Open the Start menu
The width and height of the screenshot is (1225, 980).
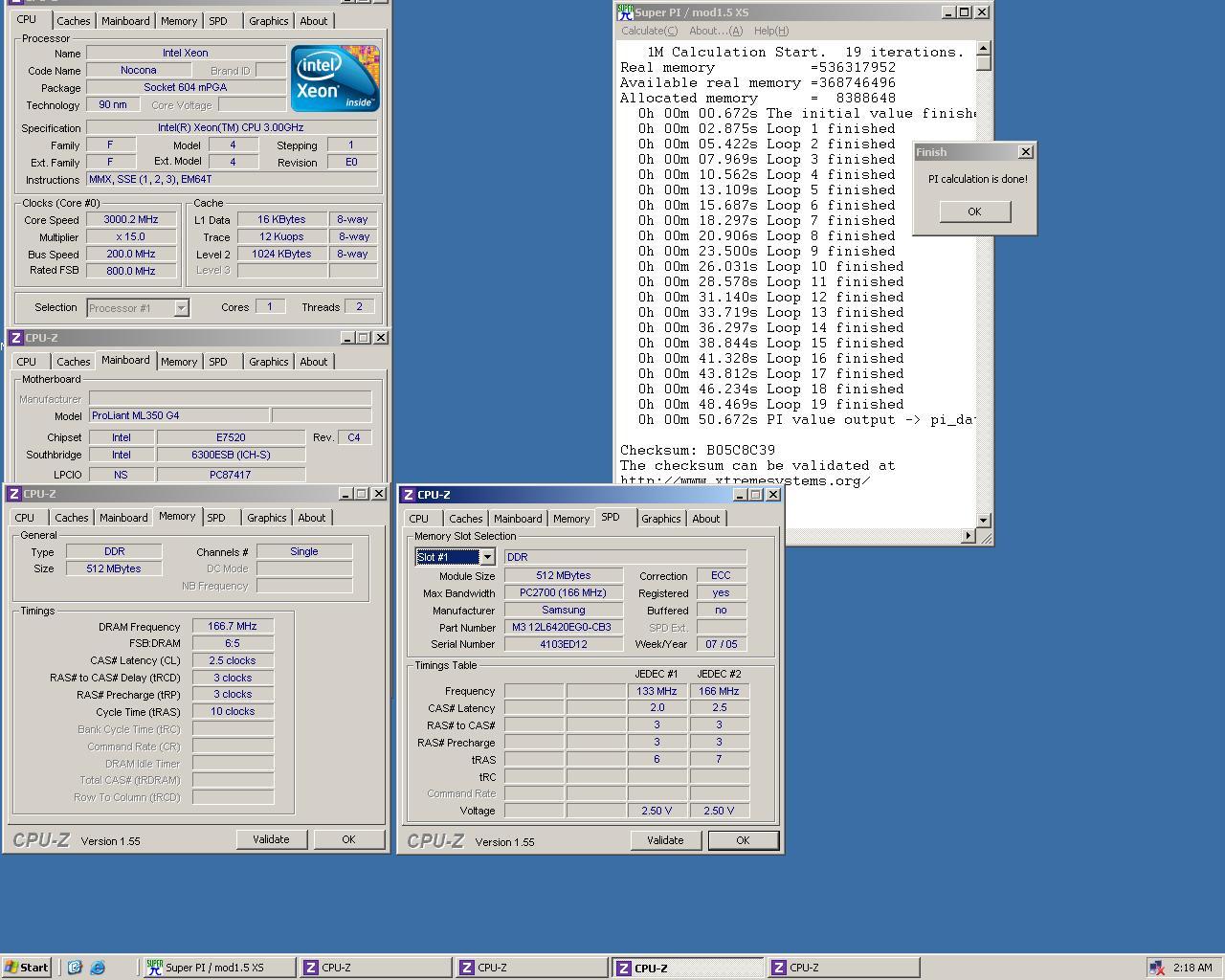(x=27, y=968)
